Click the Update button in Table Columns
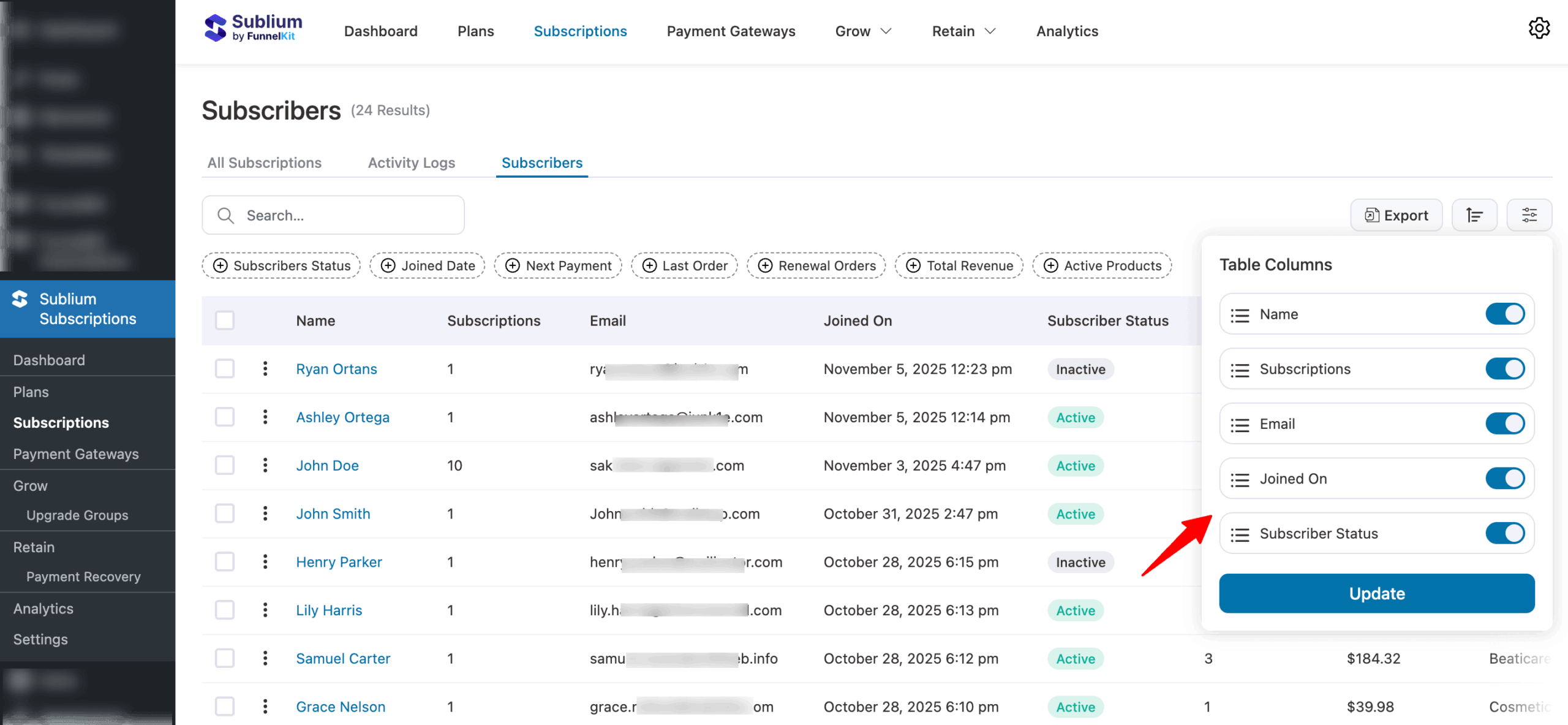This screenshot has height=725, width=1568. point(1376,593)
